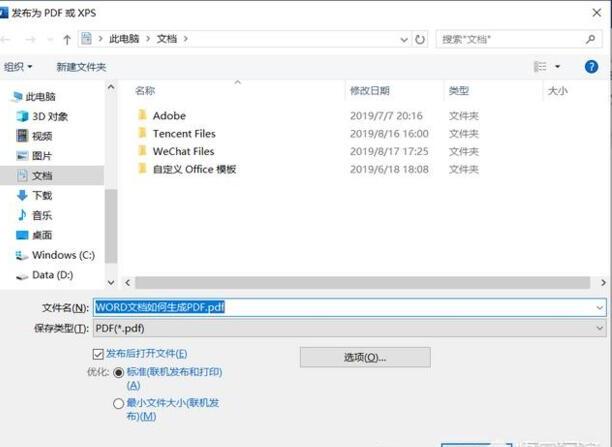The width and height of the screenshot is (612, 447).
Task: Click the 选项(O)... button
Action: 365,357
